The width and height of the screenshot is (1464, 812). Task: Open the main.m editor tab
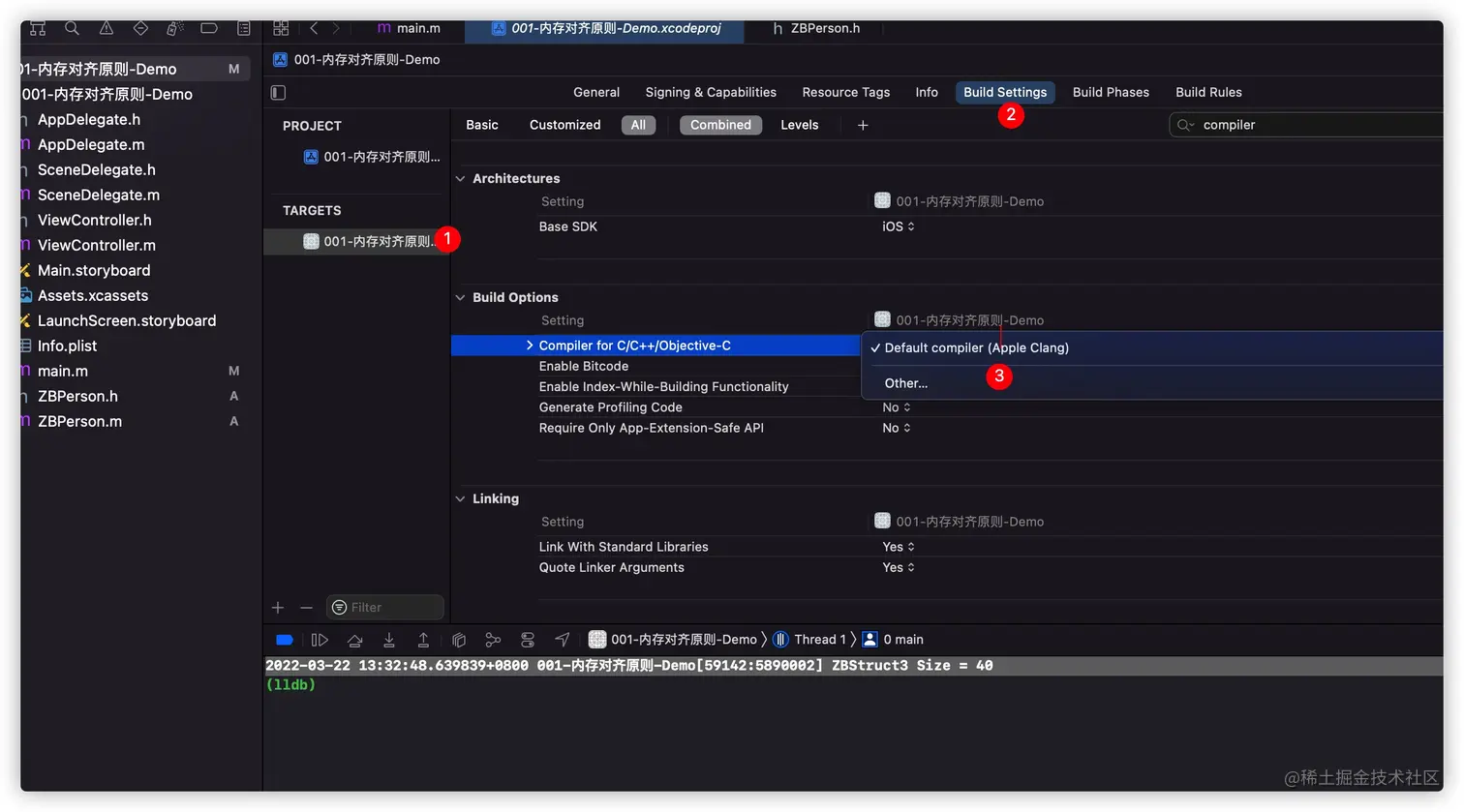click(409, 28)
